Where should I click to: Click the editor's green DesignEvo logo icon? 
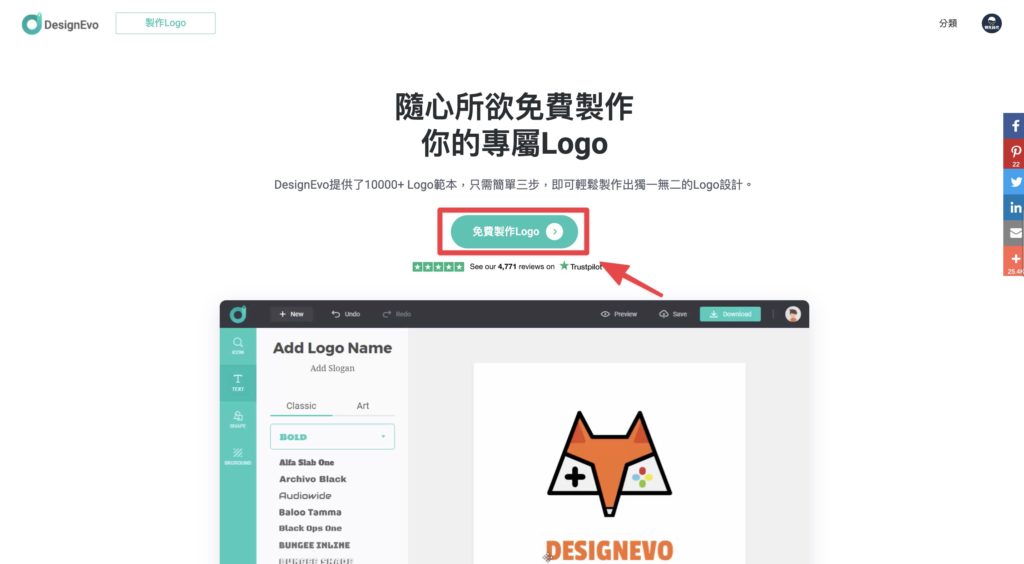tap(238, 314)
